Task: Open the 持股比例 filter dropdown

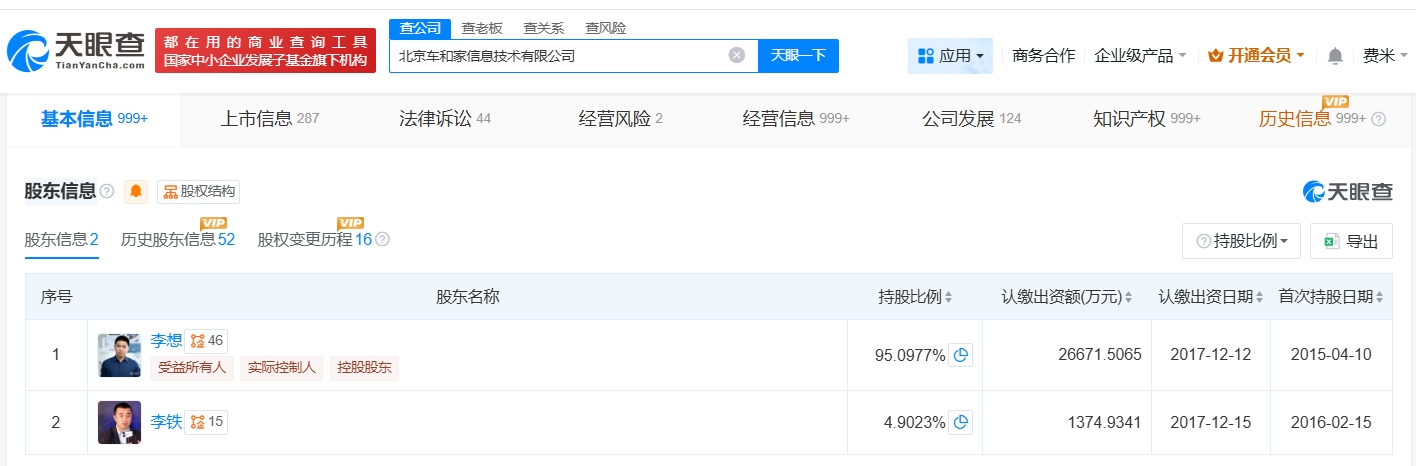Action: coord(1241,241)
